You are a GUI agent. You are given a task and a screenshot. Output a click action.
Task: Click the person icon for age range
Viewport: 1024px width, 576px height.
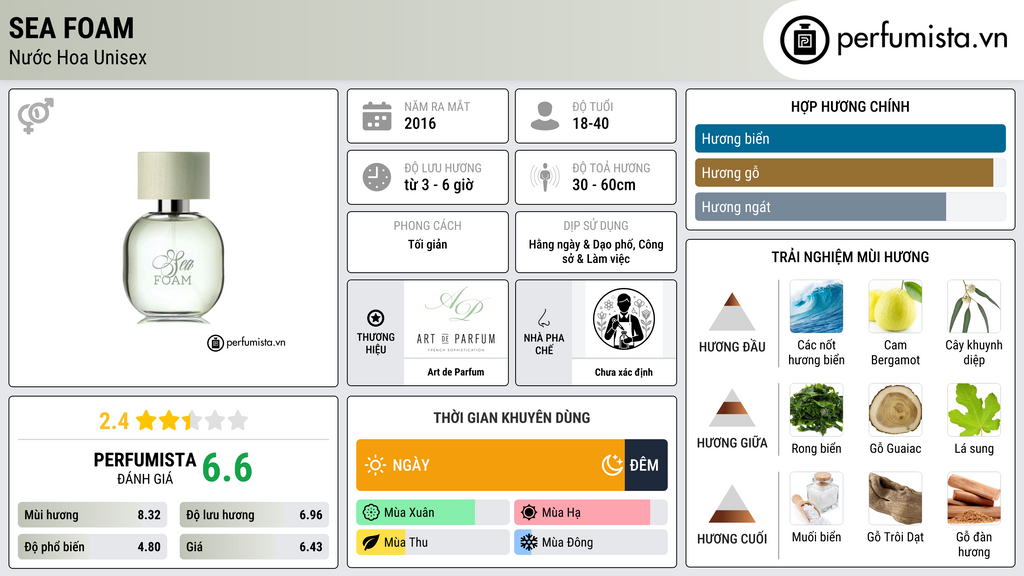click(x=545, y=116)
